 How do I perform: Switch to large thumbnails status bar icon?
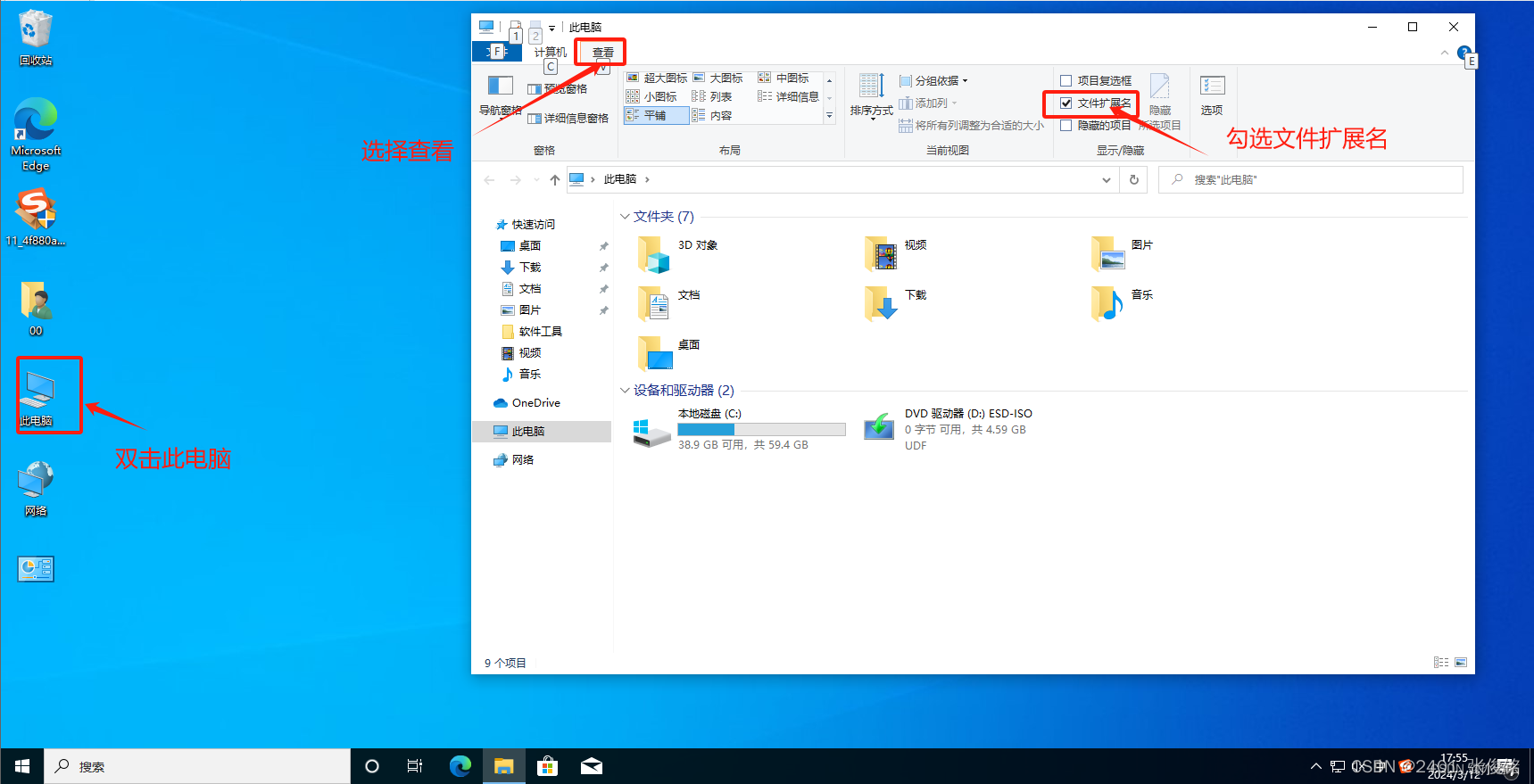click(1461, 663)
